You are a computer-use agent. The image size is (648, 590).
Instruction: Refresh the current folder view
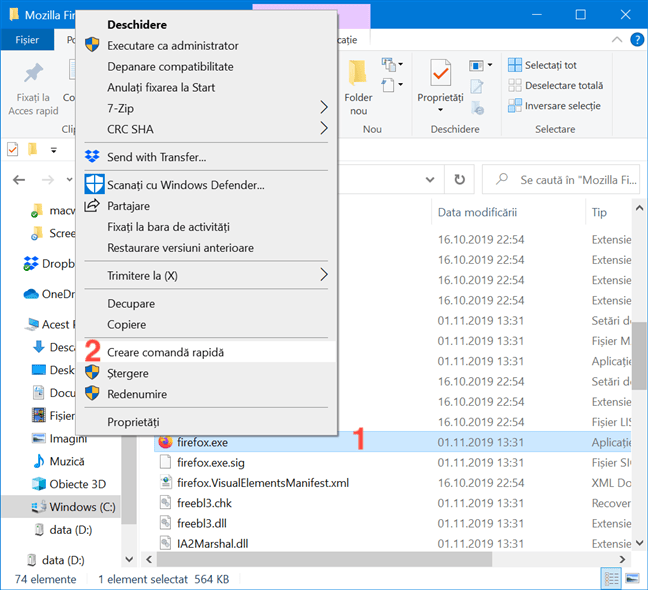(459, 179)
